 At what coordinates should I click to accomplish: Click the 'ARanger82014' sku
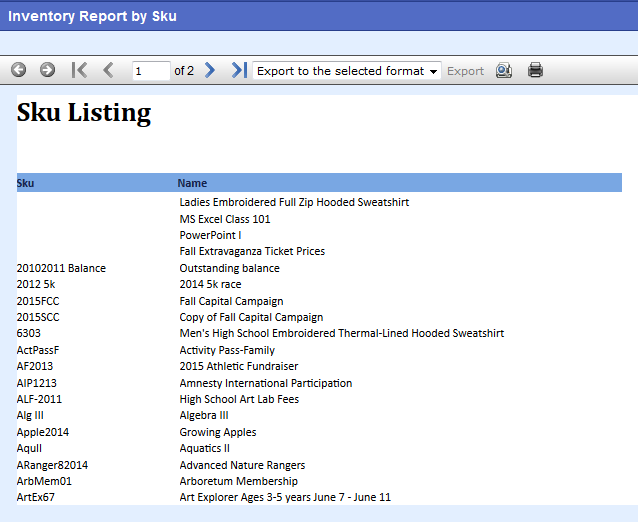tap(52, 465)
